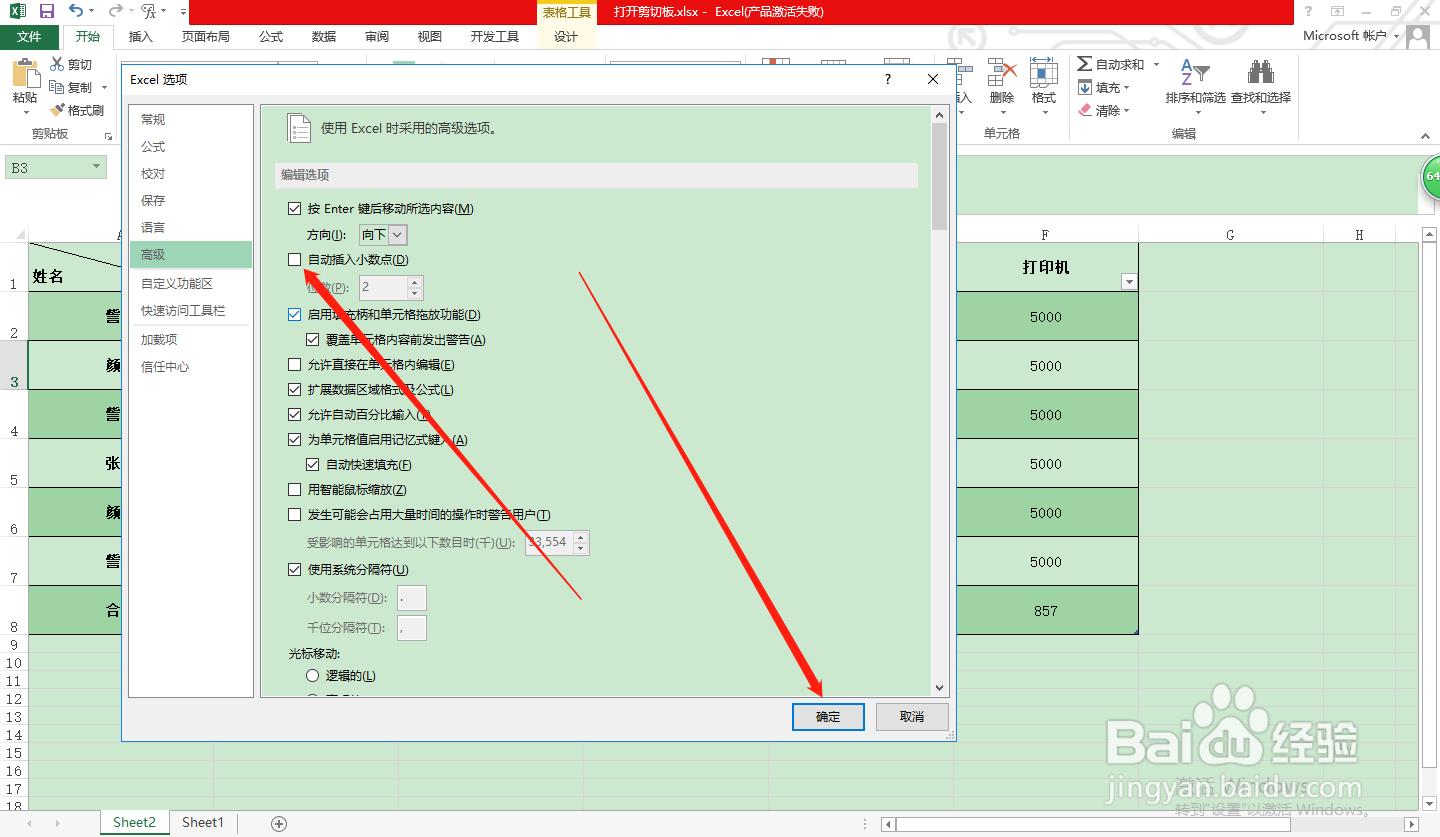Click the Clear eraser icon
The height and width of the screenshot is (837, 1440).
(1085, 111)
